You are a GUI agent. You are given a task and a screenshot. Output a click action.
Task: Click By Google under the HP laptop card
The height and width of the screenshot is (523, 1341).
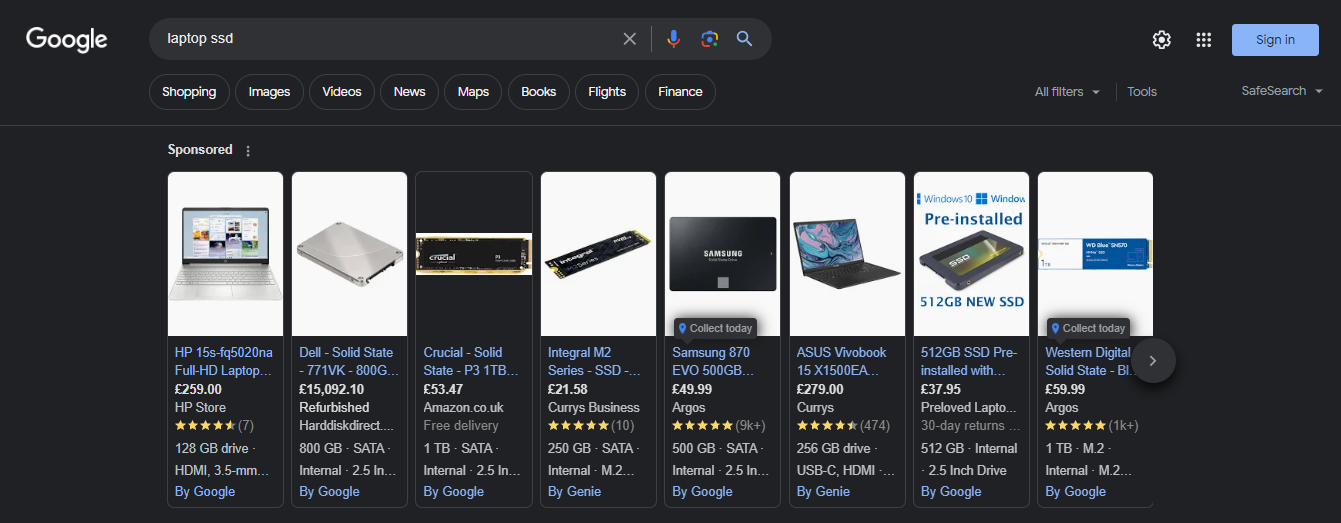pyautogui.click(x=205, y=491)
